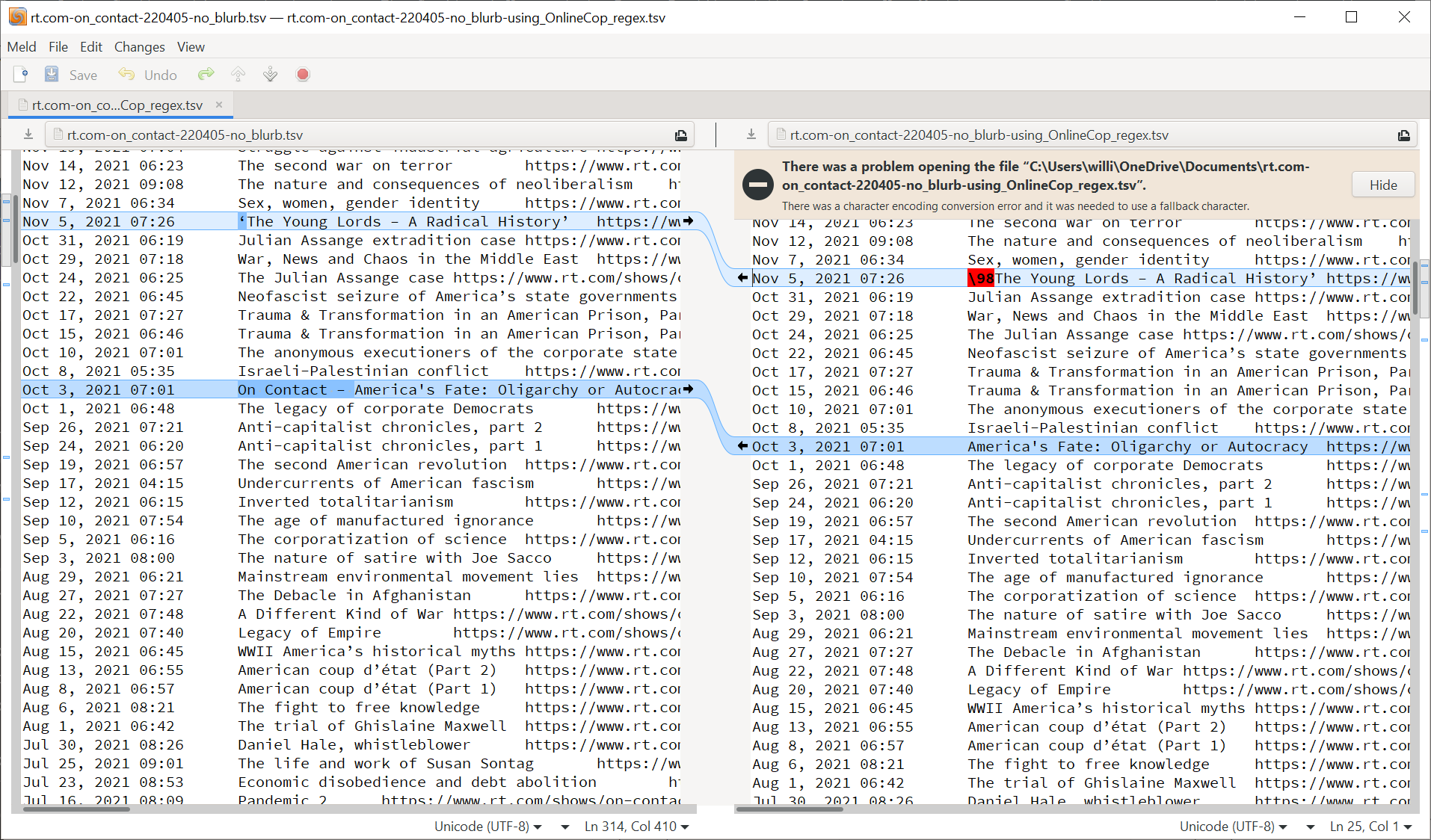Push 'On Contact – America's Fate' change right

[x=688, y=389]
